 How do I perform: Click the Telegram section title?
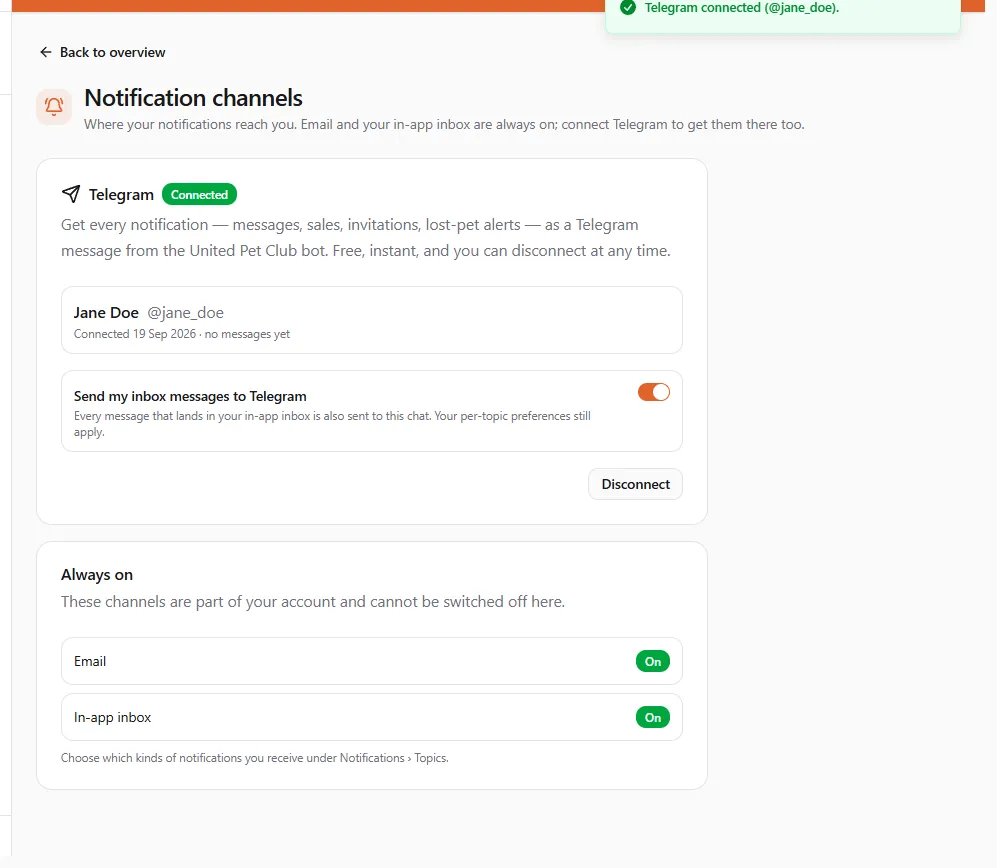click(121, 195)
